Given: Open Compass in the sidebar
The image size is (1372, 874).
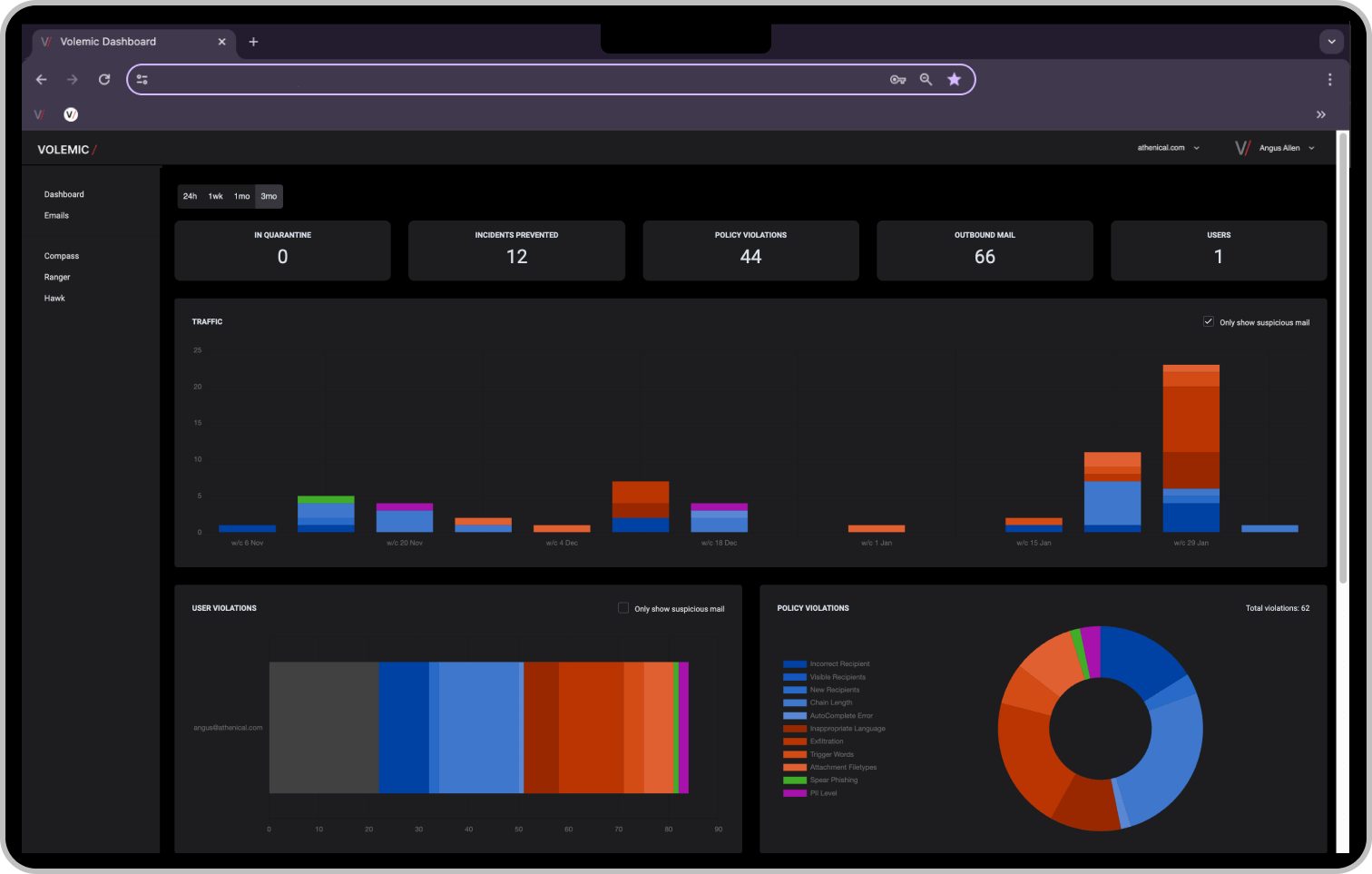Looking at the screenshot, I should pyautogui.click(x=62, y=256).
